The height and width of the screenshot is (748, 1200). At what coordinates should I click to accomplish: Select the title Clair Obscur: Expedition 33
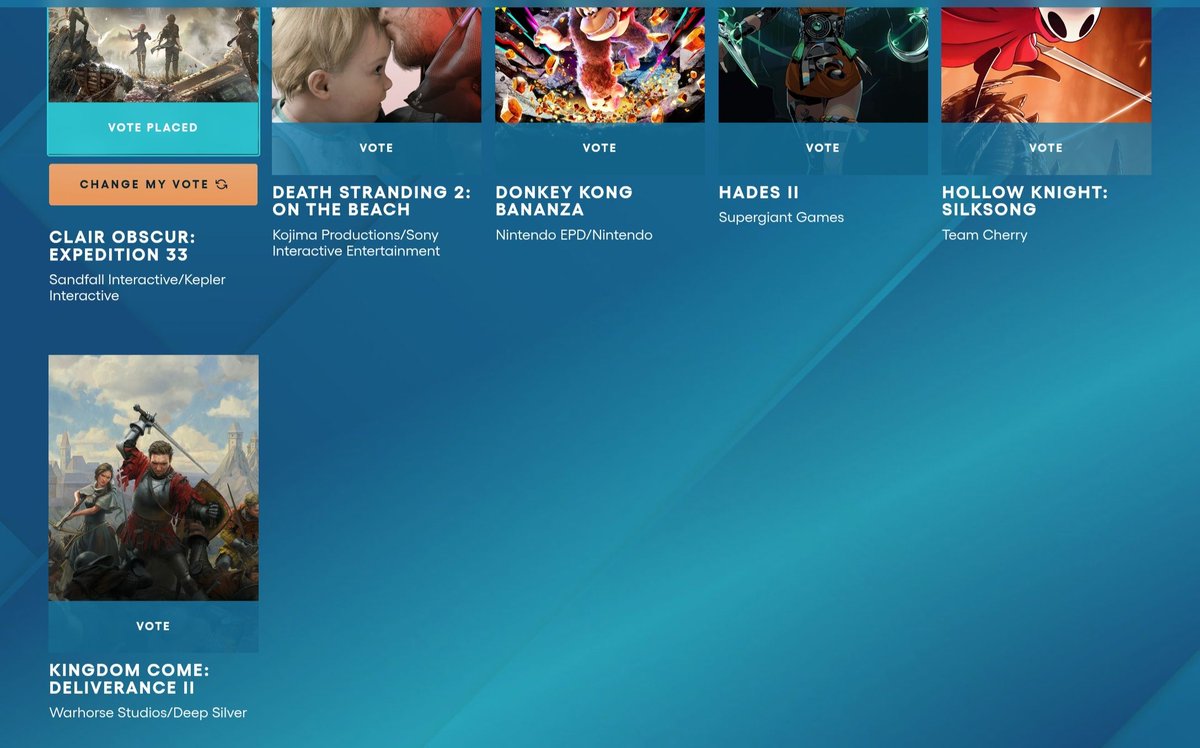(122, 246)
